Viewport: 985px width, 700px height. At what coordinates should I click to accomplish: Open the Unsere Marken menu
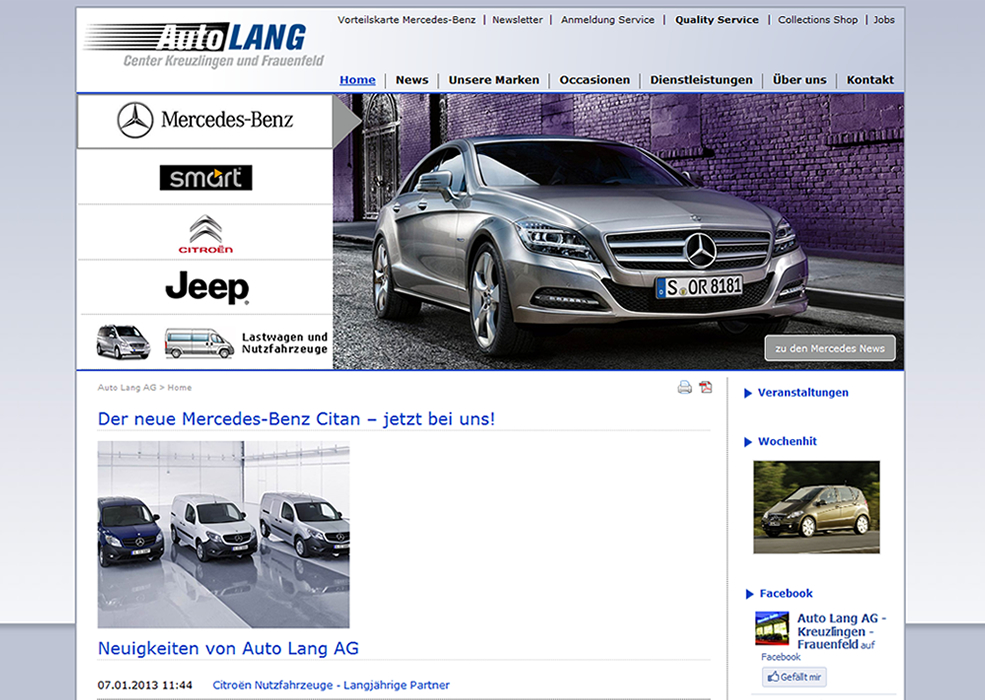pyautogui.click(x=494, y=80)
